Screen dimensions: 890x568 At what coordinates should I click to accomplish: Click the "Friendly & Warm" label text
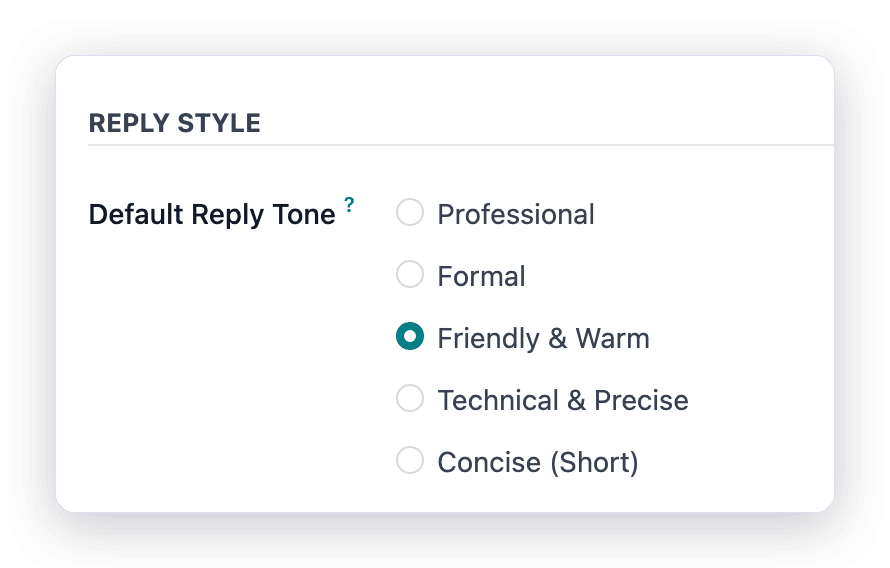pos(543,338)
